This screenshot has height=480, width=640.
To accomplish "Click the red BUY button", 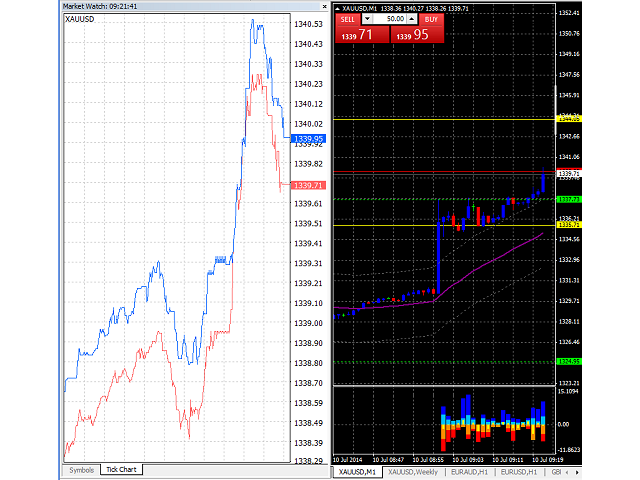I will pyautogui.click(x=431, y=18).
